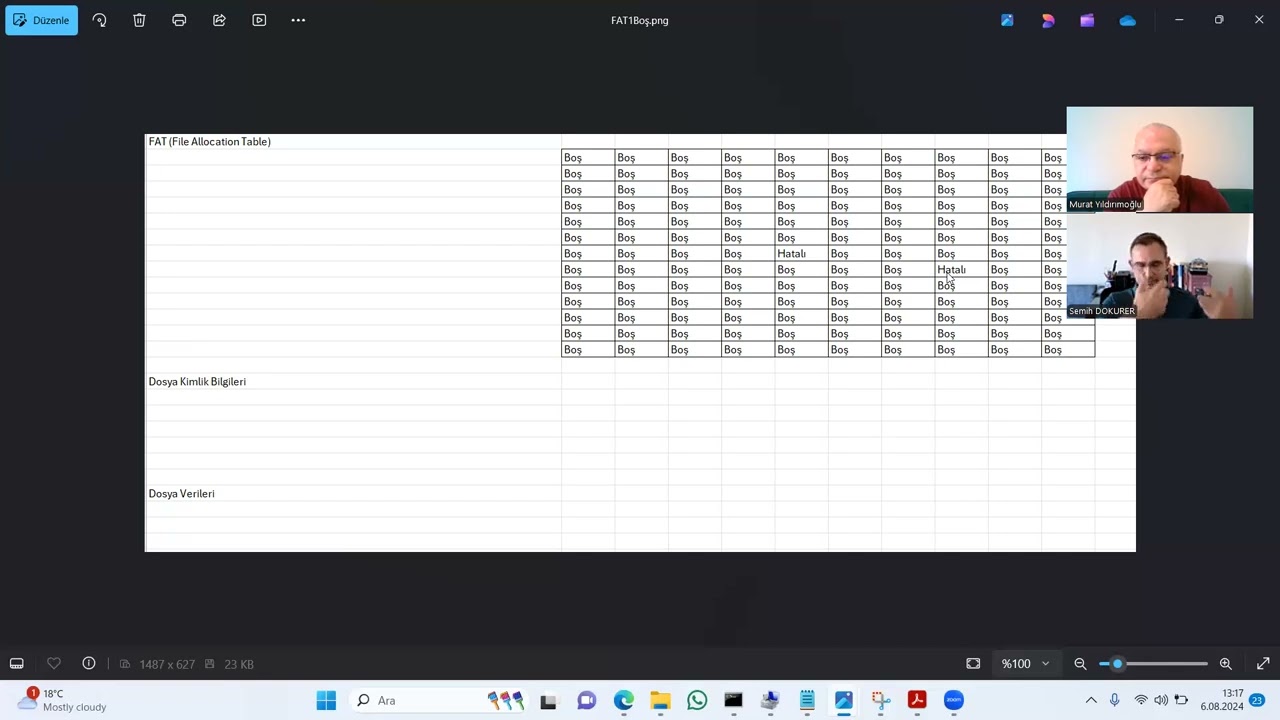
Task: Mark image as favorite with heart icon
Action: [54, 663]
